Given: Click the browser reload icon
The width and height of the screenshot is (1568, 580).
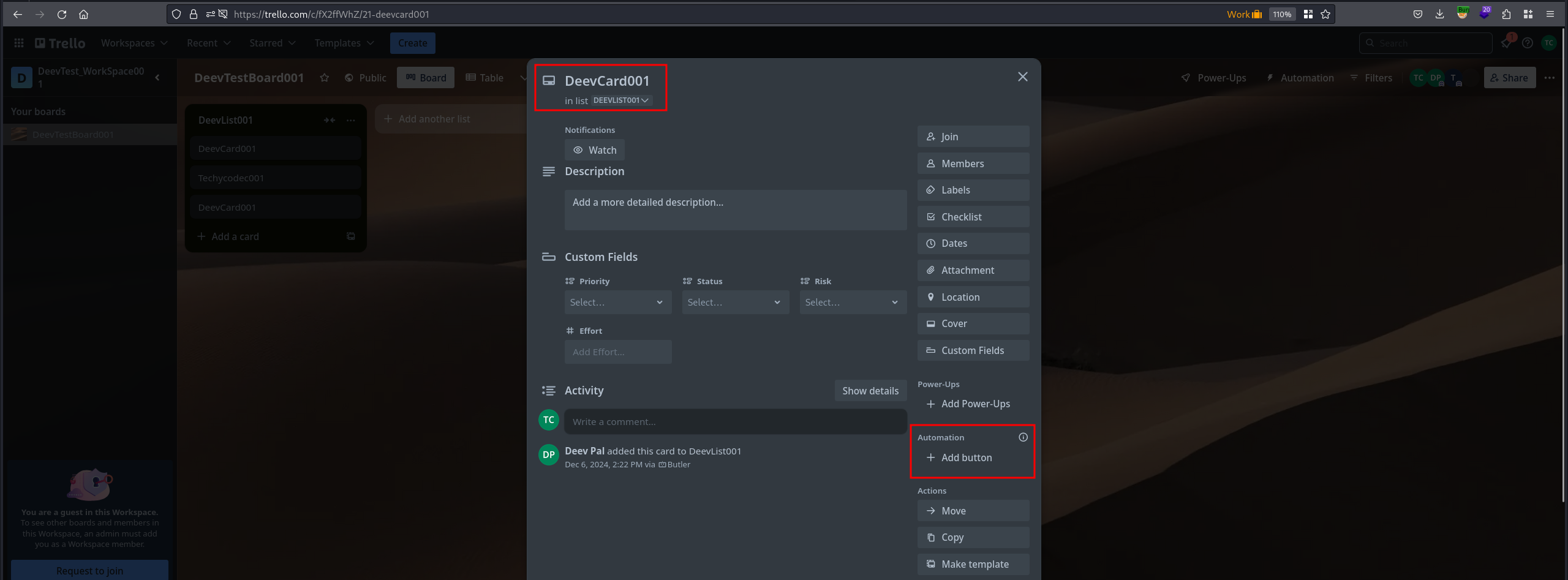Looking at the screenshot, I should click(x=62, y=14).
